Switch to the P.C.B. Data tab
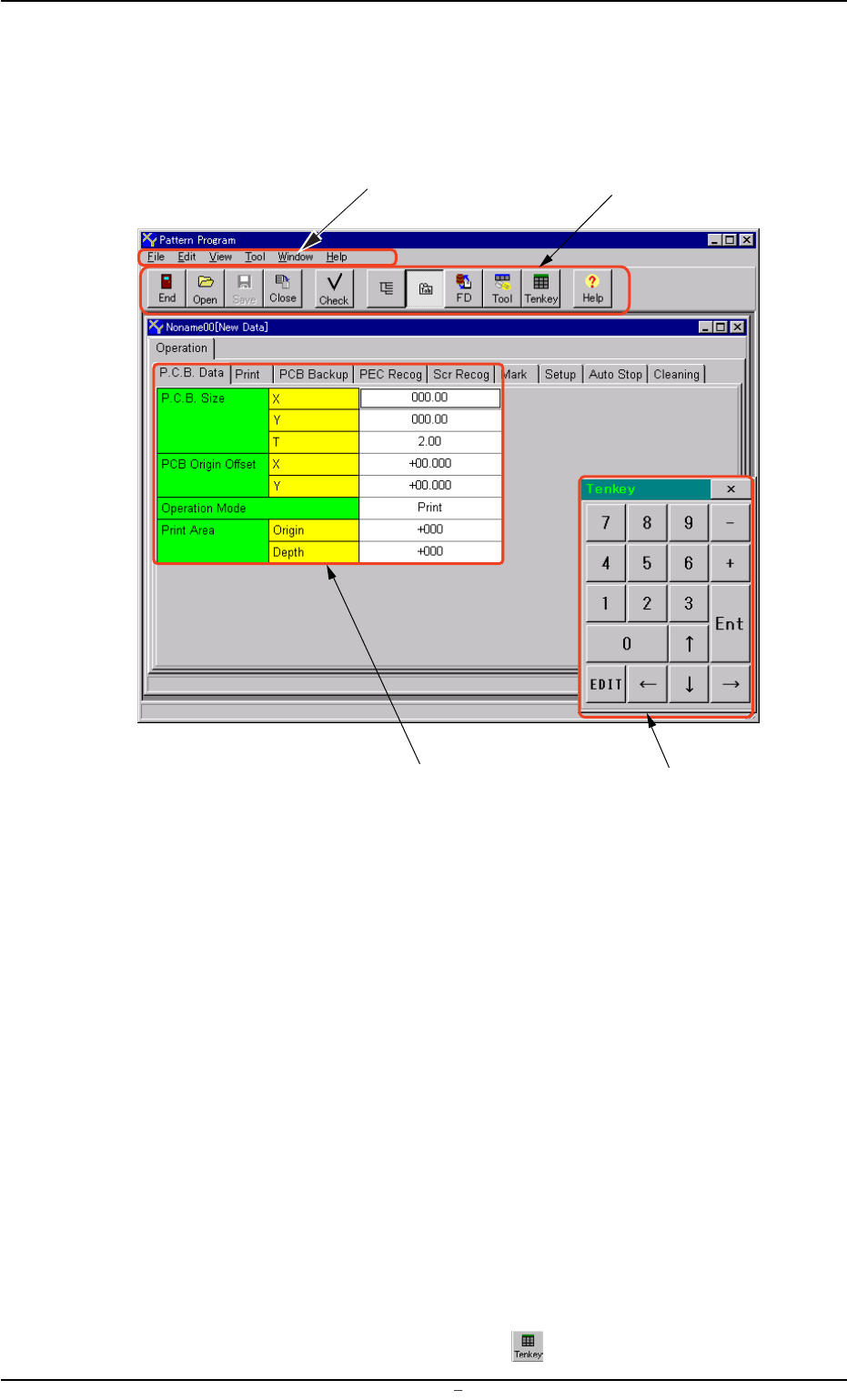 [192, 373]
